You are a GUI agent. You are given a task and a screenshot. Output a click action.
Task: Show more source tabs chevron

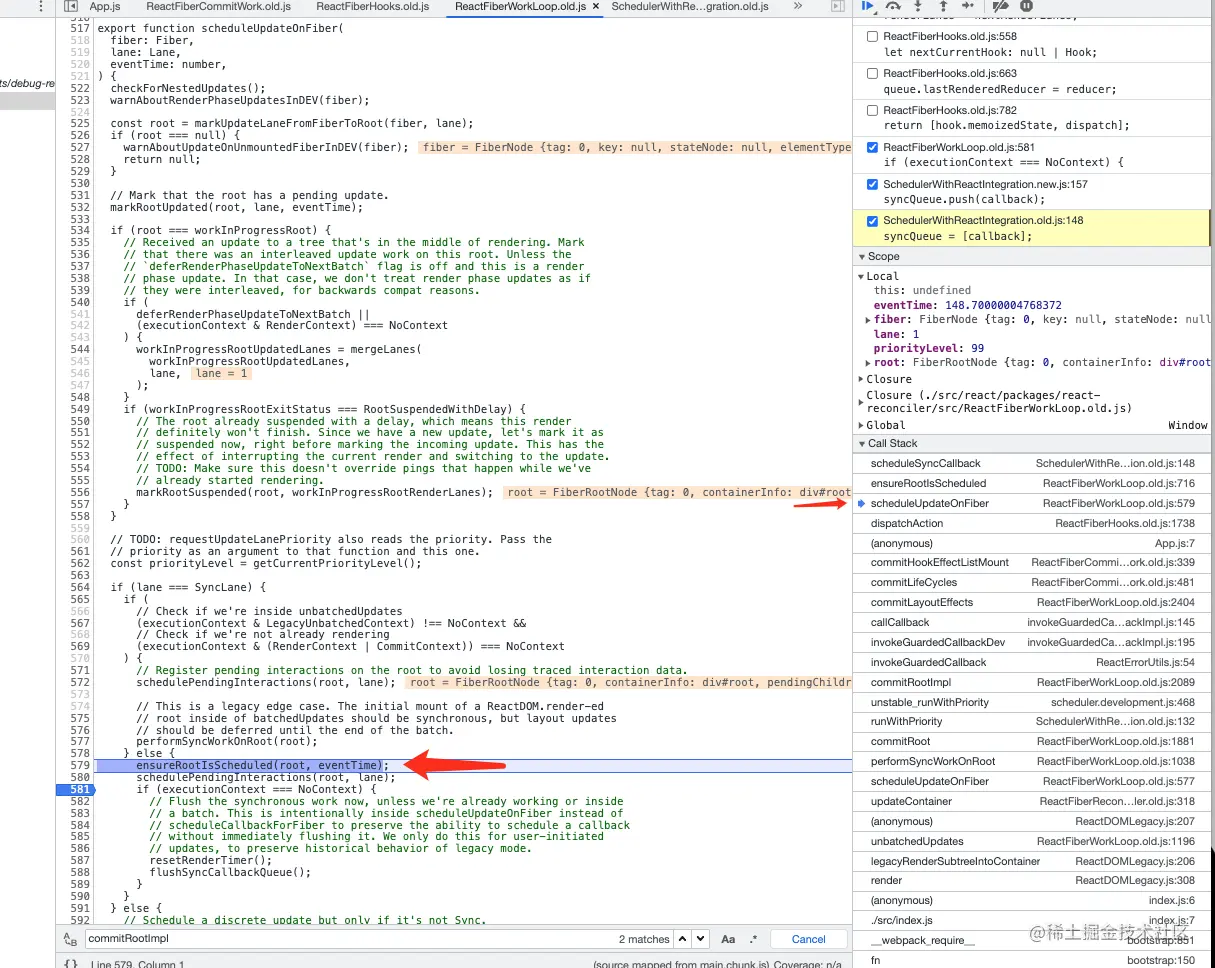[797, 6]
